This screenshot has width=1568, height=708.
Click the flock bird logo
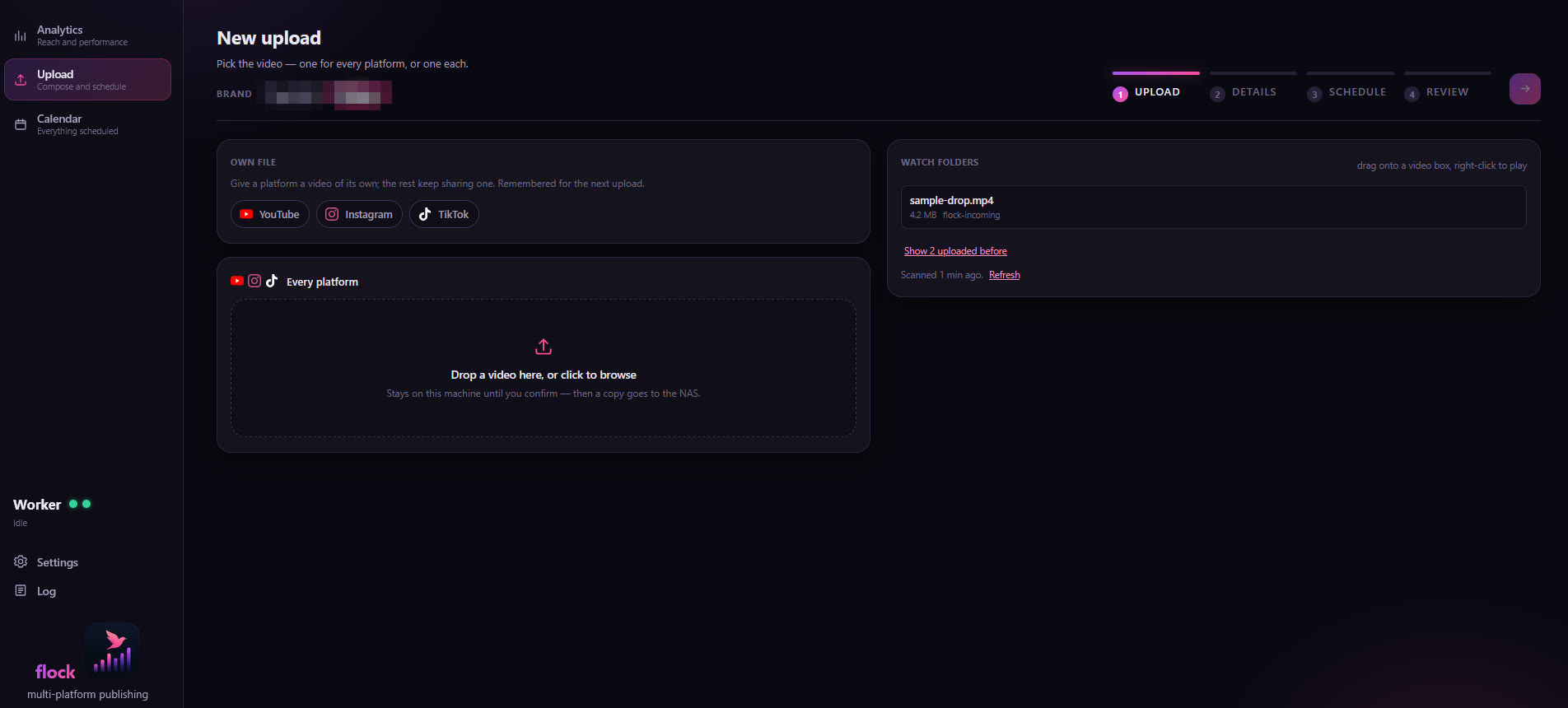(112, 650)
